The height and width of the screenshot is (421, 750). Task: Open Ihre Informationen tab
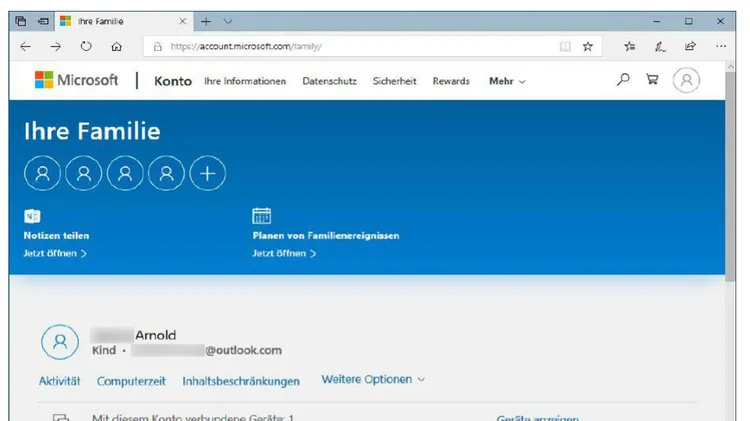pyautogui.click(x=245, y=81)
